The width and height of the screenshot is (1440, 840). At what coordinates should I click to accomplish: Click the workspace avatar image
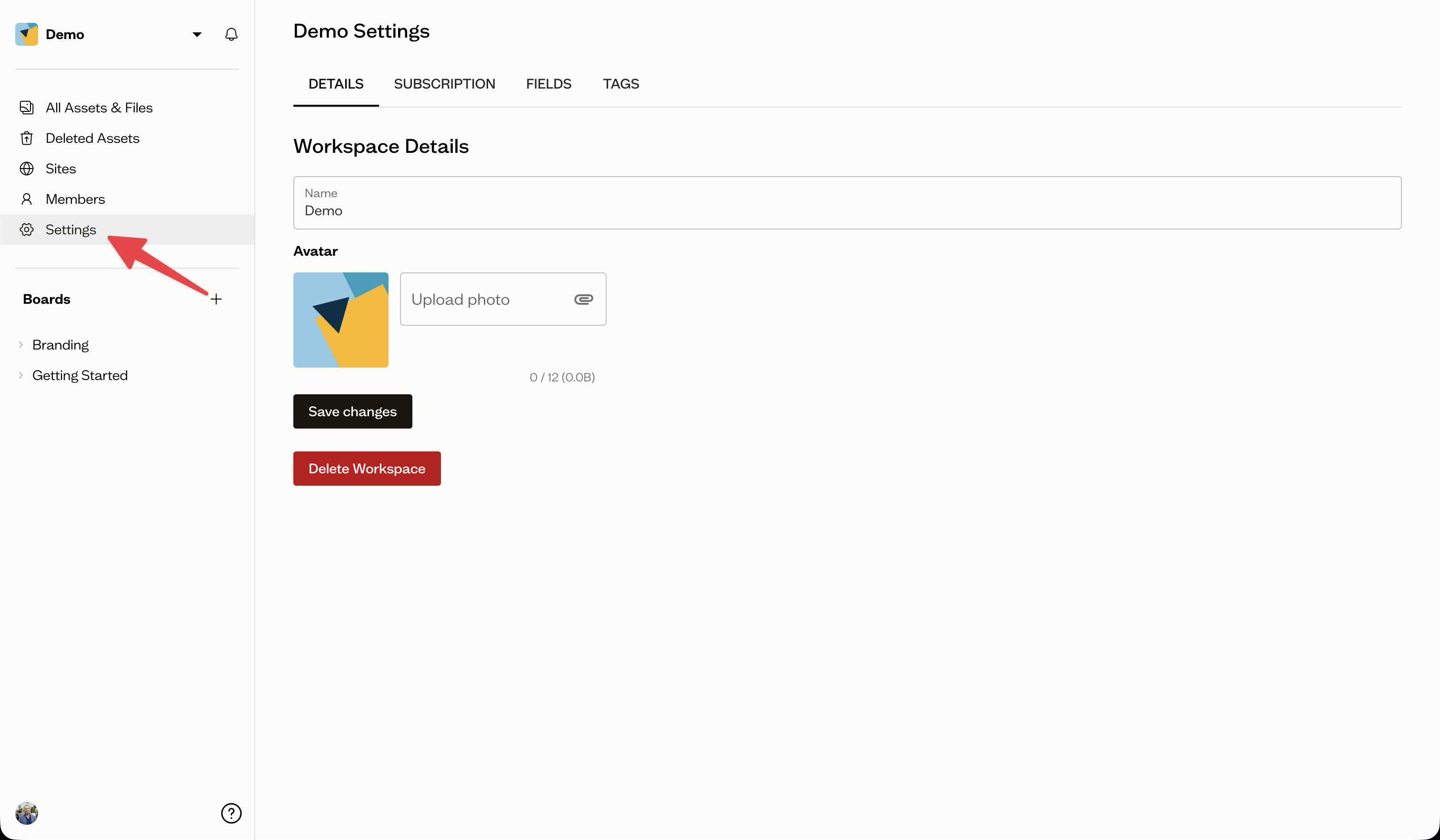pyautogui.click(x=341, y=320)
